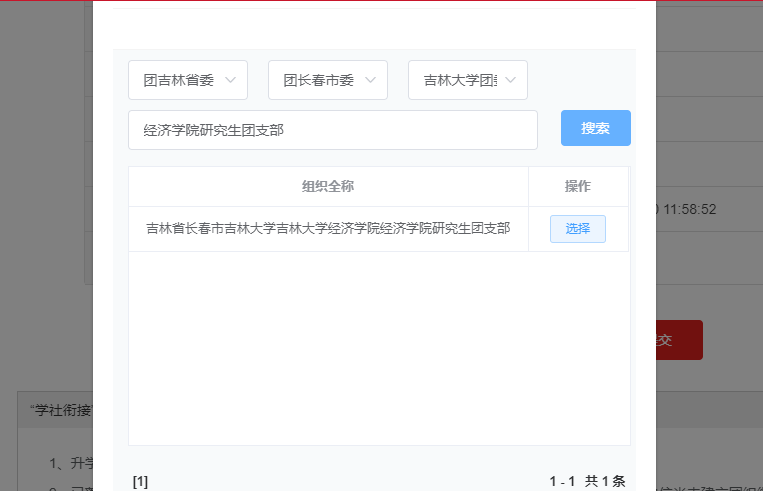Go to page [1] in pagination
Screen dimensions: 763x491
coord(140,481)
